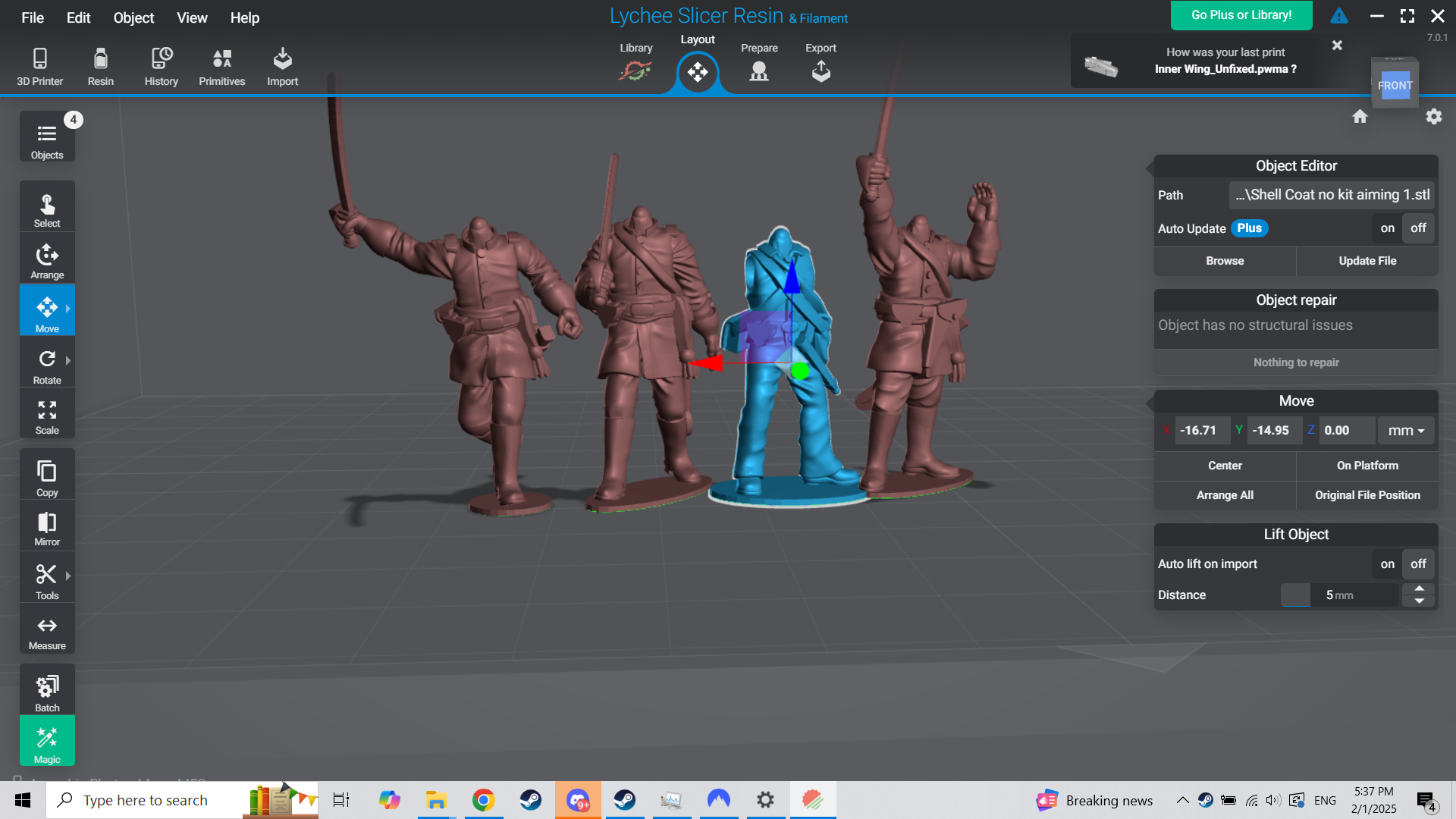This screenshot has height=819, width=1456.
Task: Launch the Magic auto-setup tool
Action: [x=47, y=740]
